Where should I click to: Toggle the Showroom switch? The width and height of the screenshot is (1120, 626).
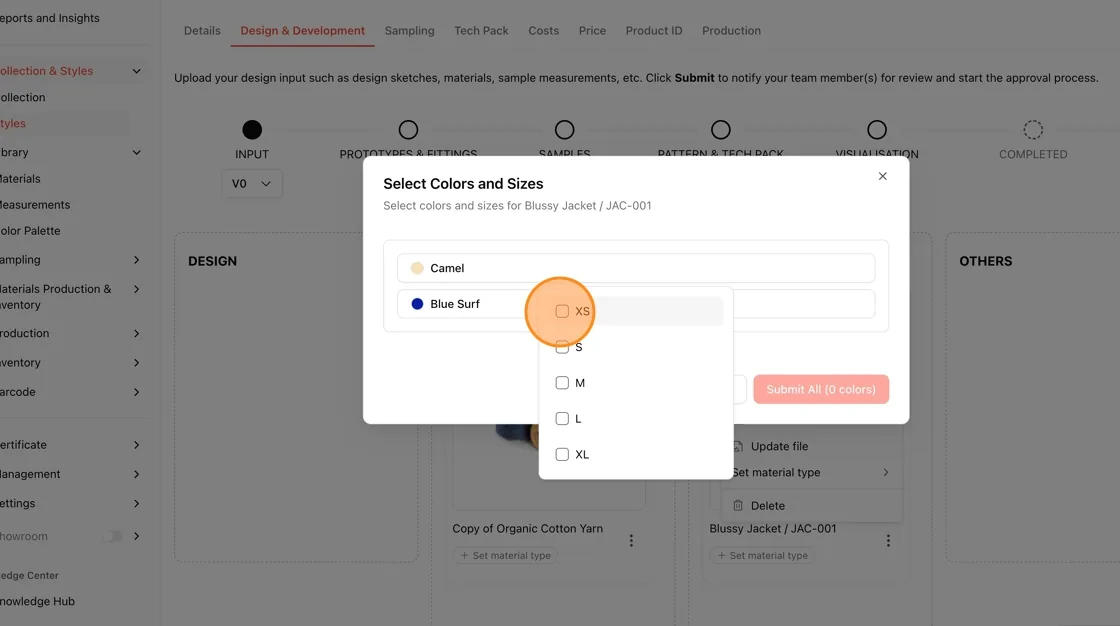tap(112, 536)
